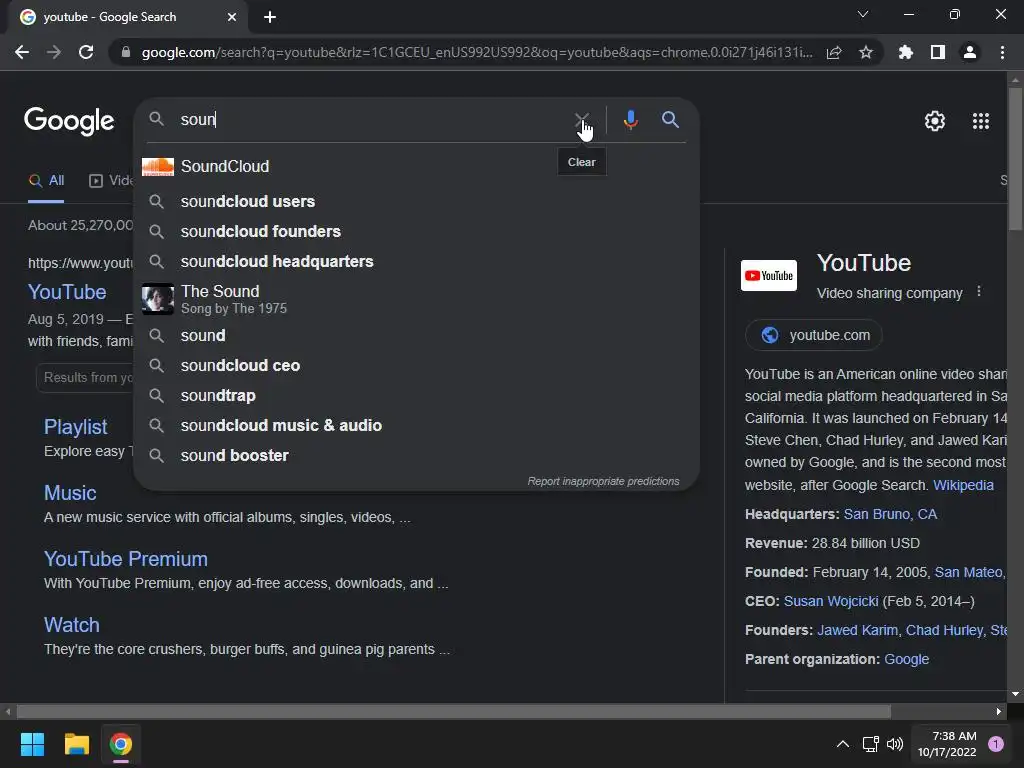1024x768 pixels.
Task: Click Chrome icon in taskbar
Action: [121, 744]
